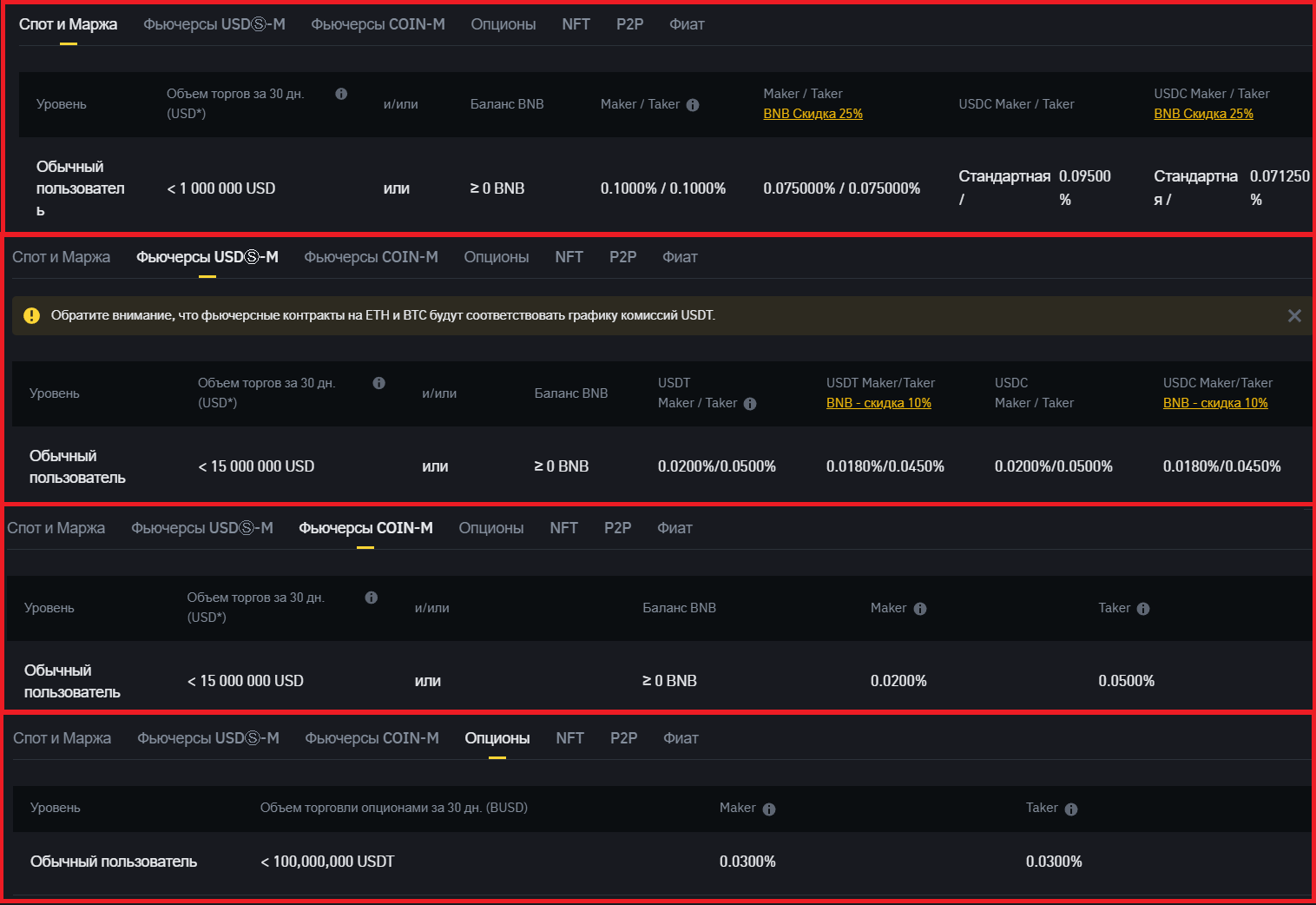Viewport: 1316px width, 905px height.
Task: Select the highlighted Фьючерсы COIN-M tab with underline
Action: point(365,528)
